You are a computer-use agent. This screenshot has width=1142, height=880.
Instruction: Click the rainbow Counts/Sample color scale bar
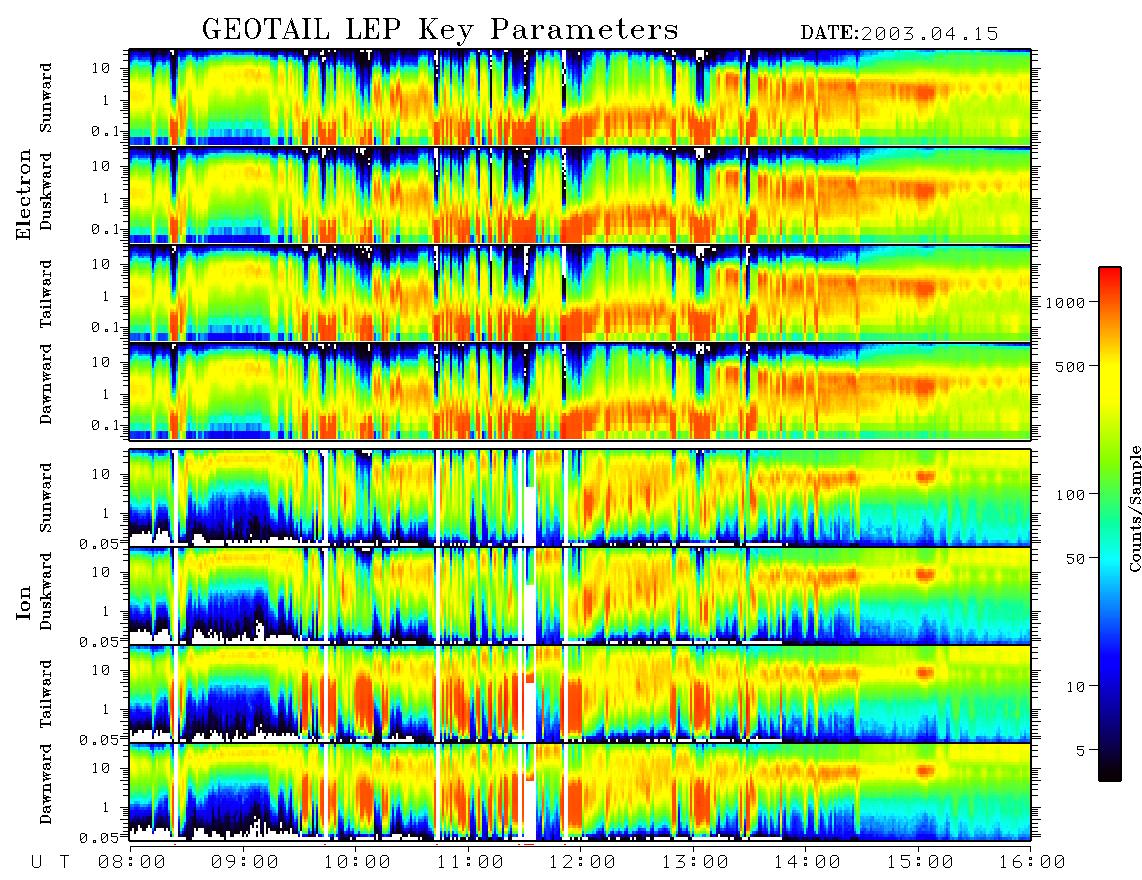click(1109, 524)
